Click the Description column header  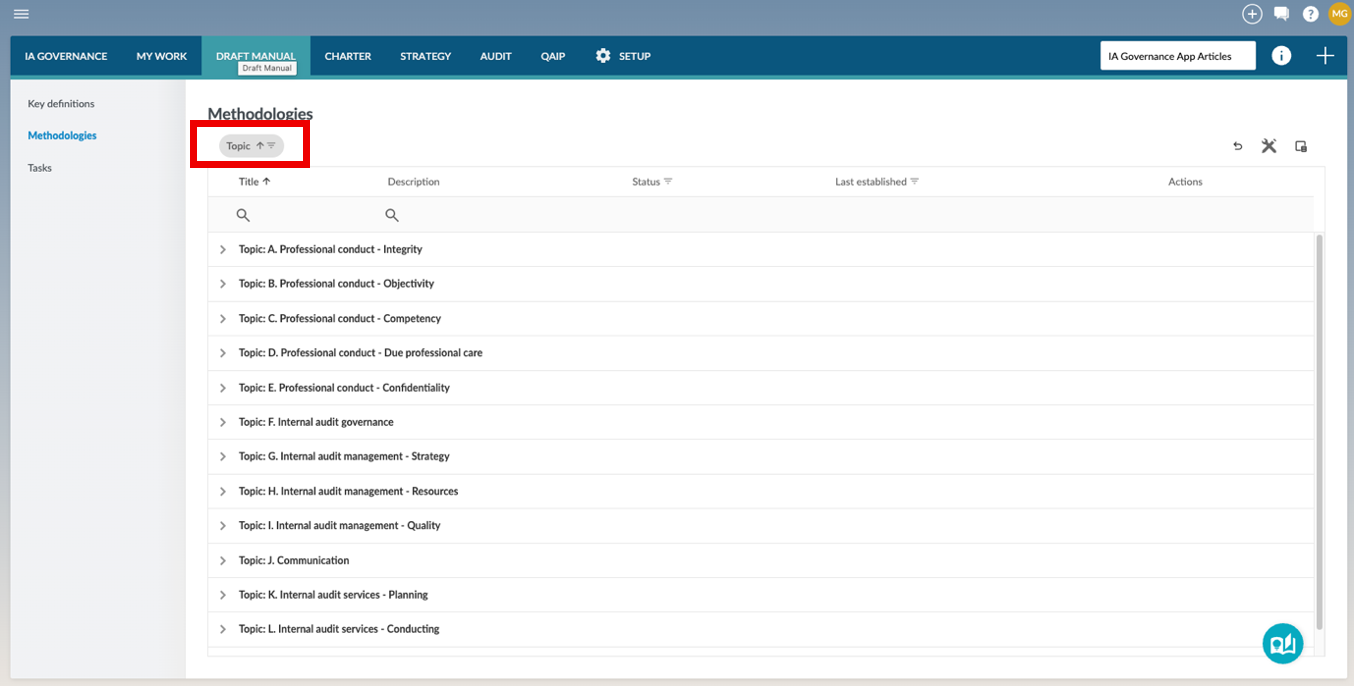pos(414,182)
